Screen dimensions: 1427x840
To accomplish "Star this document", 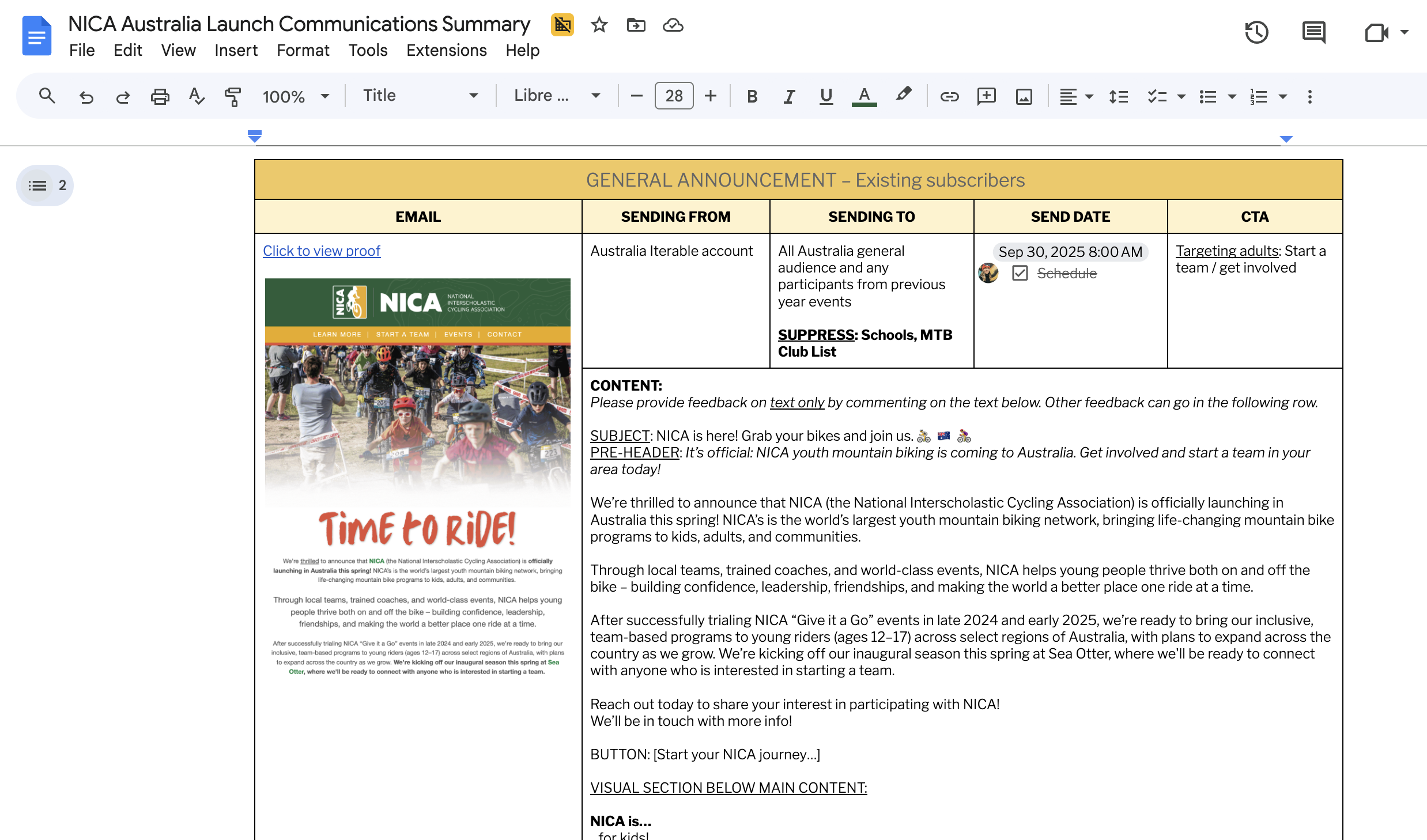I will [x=599, y=25].
